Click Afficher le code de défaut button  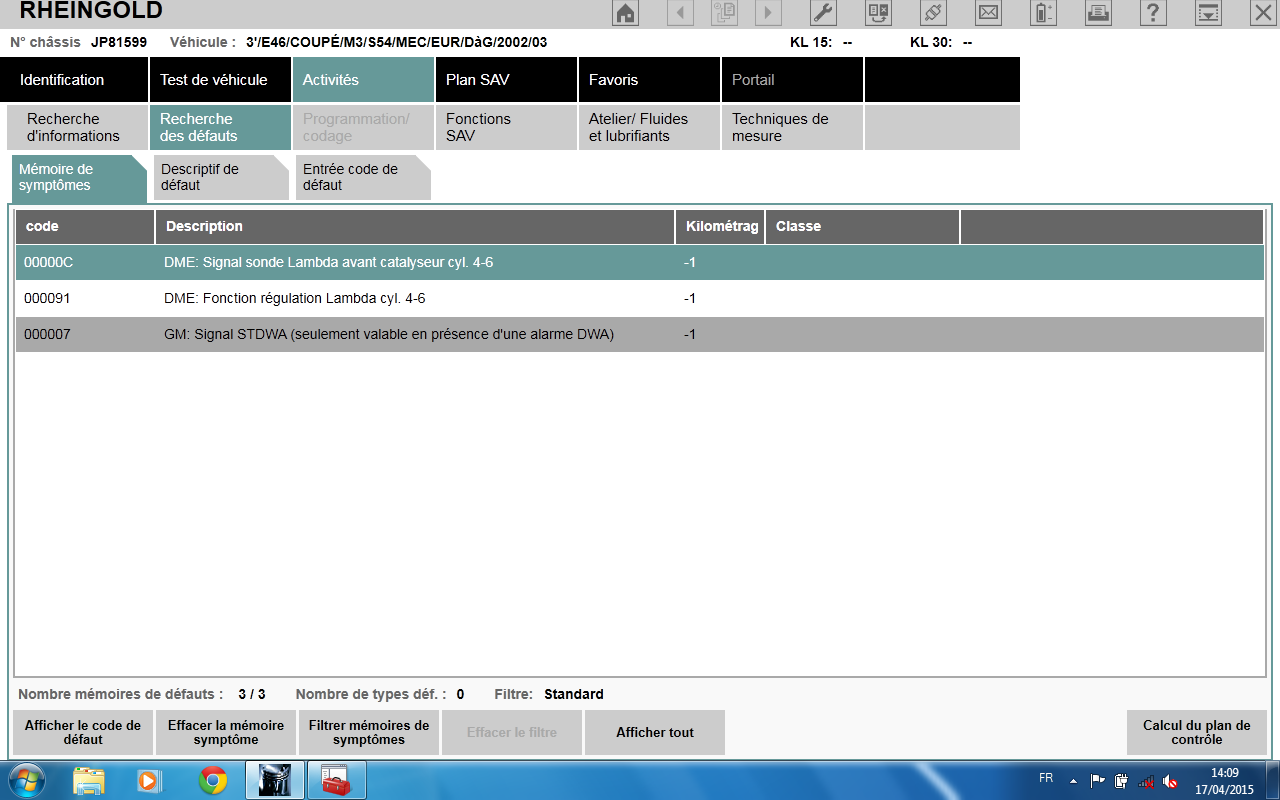pos(83,733)
